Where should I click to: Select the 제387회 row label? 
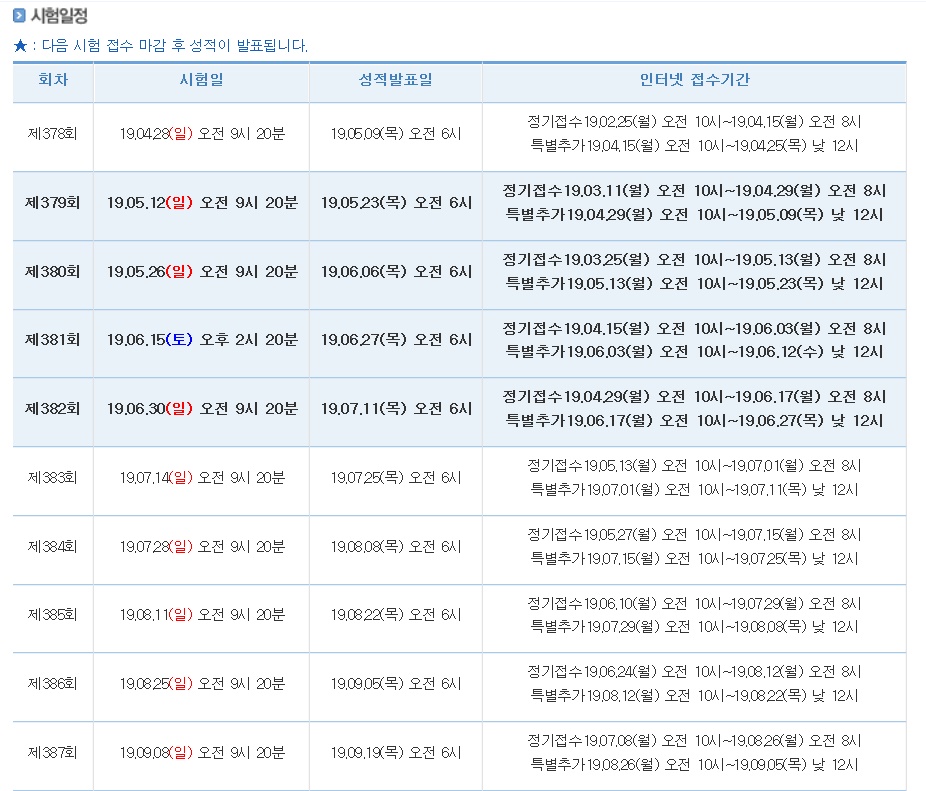(53, 753)
